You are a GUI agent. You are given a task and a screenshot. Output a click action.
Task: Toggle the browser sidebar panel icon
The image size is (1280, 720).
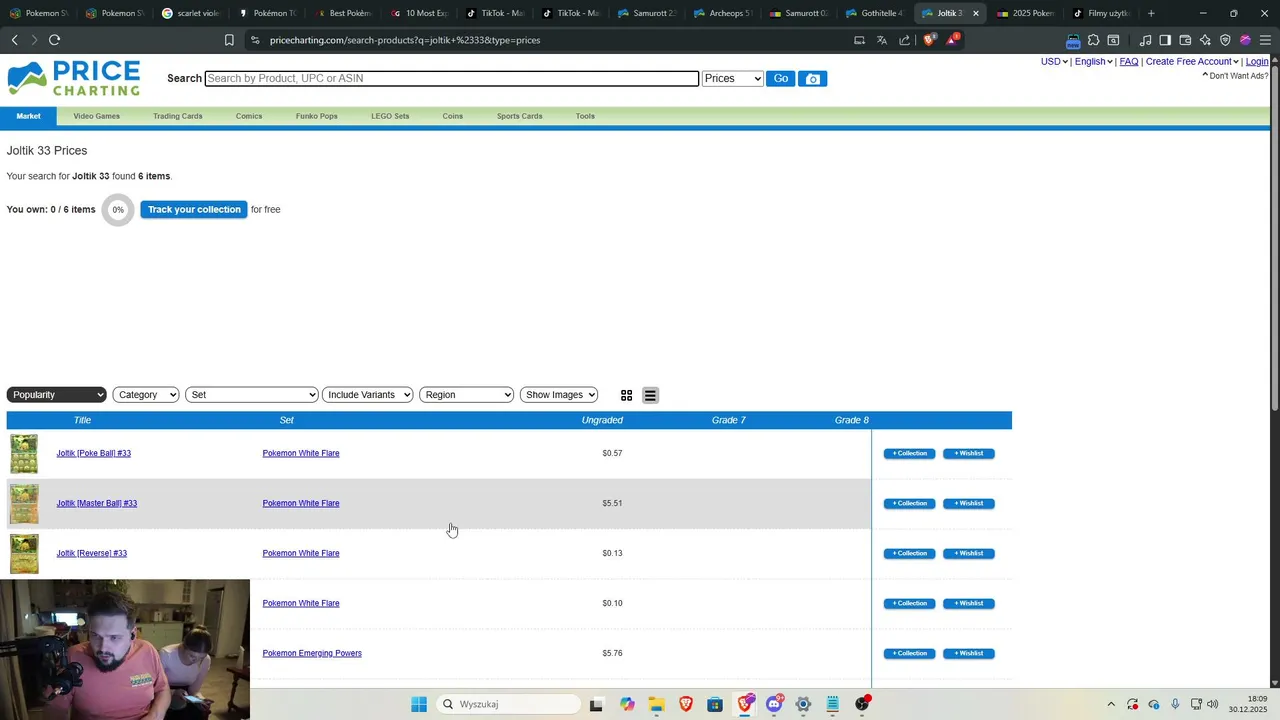coord(1165,40)
